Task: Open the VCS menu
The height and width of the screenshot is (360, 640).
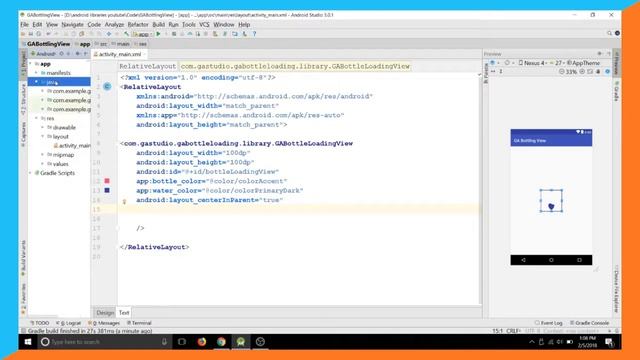Action: click(204, 24)
